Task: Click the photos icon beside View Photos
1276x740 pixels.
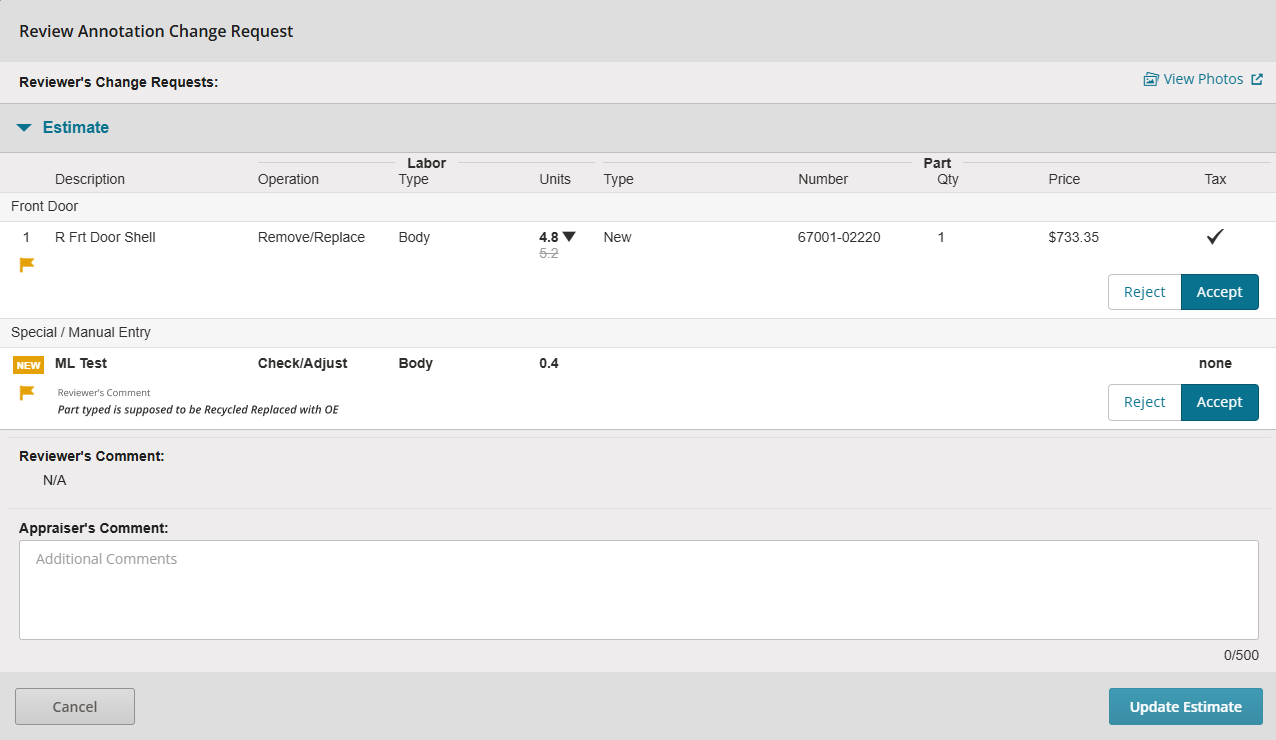Action: coord(1151,79)
